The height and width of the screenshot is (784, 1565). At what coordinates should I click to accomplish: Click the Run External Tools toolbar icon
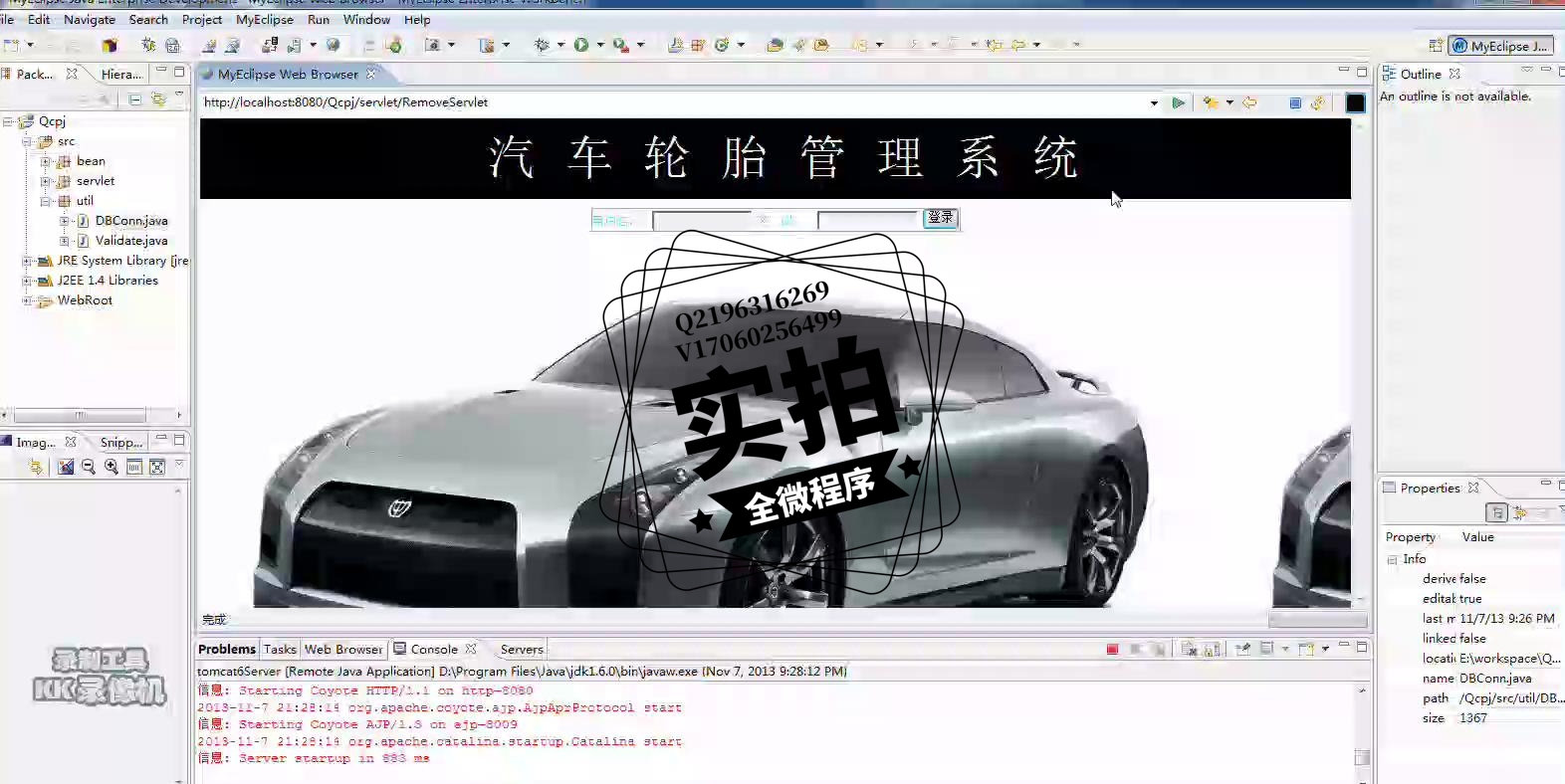(620, 45)
